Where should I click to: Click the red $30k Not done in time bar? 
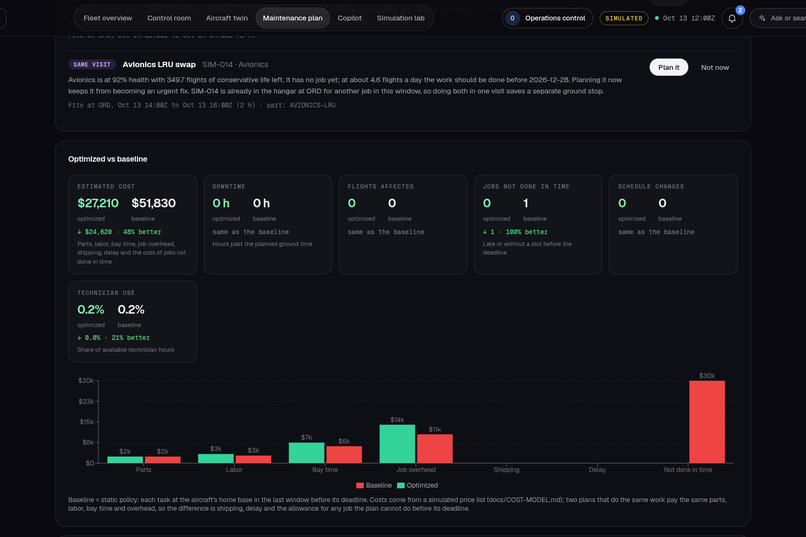coord(707,422)
